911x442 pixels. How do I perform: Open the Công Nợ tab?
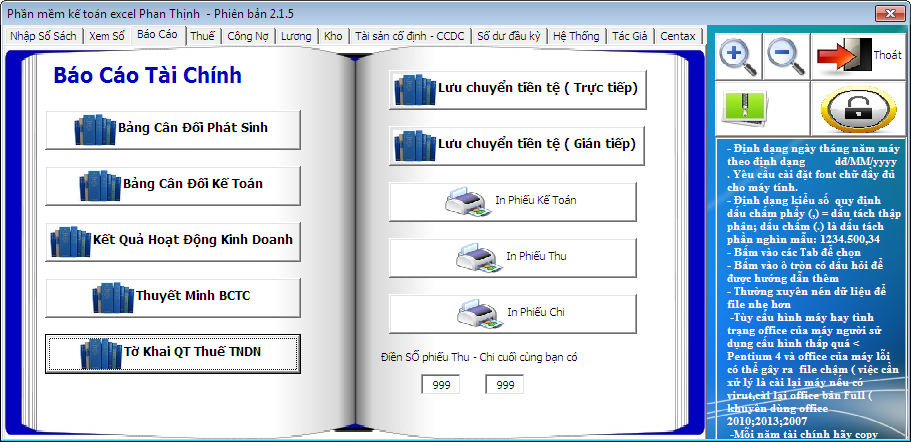pyautogui.click(x=248, y=36)
